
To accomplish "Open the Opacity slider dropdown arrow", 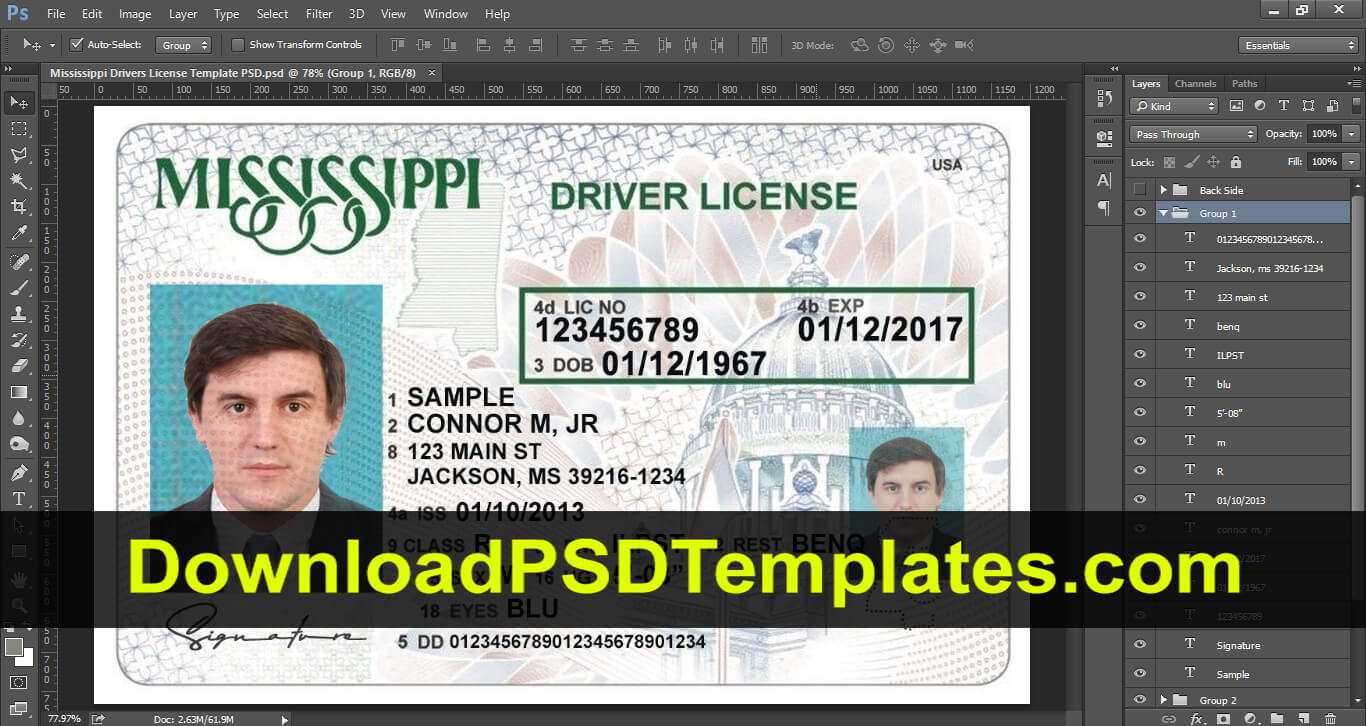I will (1352, 134).
